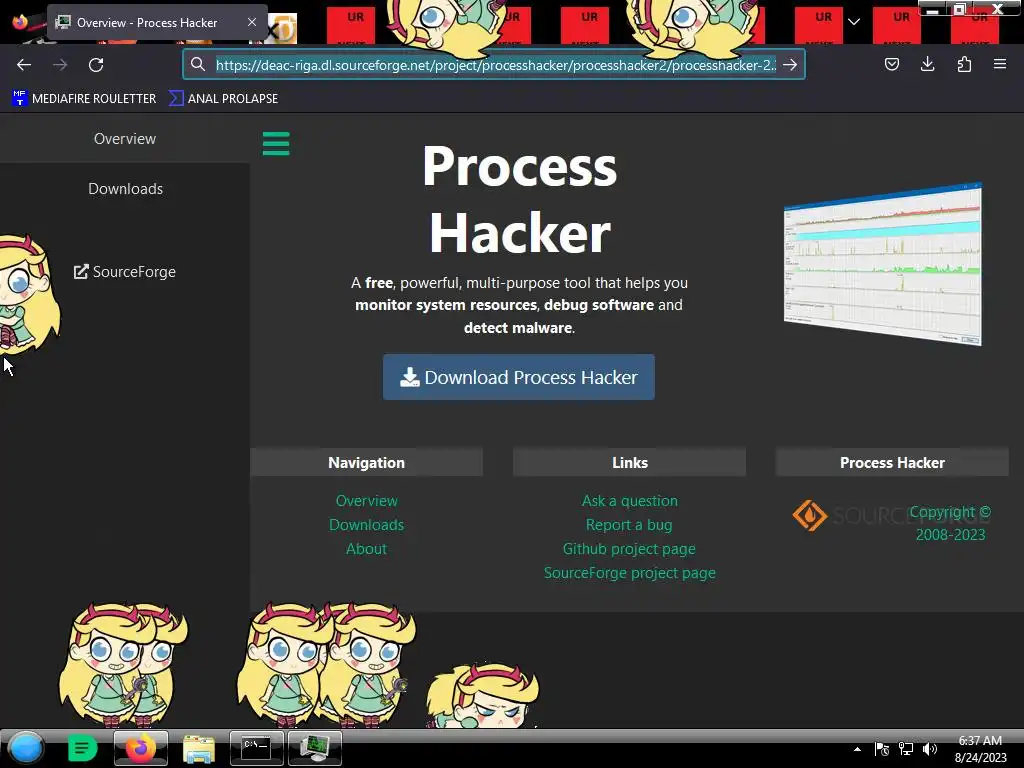1024x768 pixels.
Task: Open the Firefox application menu
Action: tap(1000, 64)
